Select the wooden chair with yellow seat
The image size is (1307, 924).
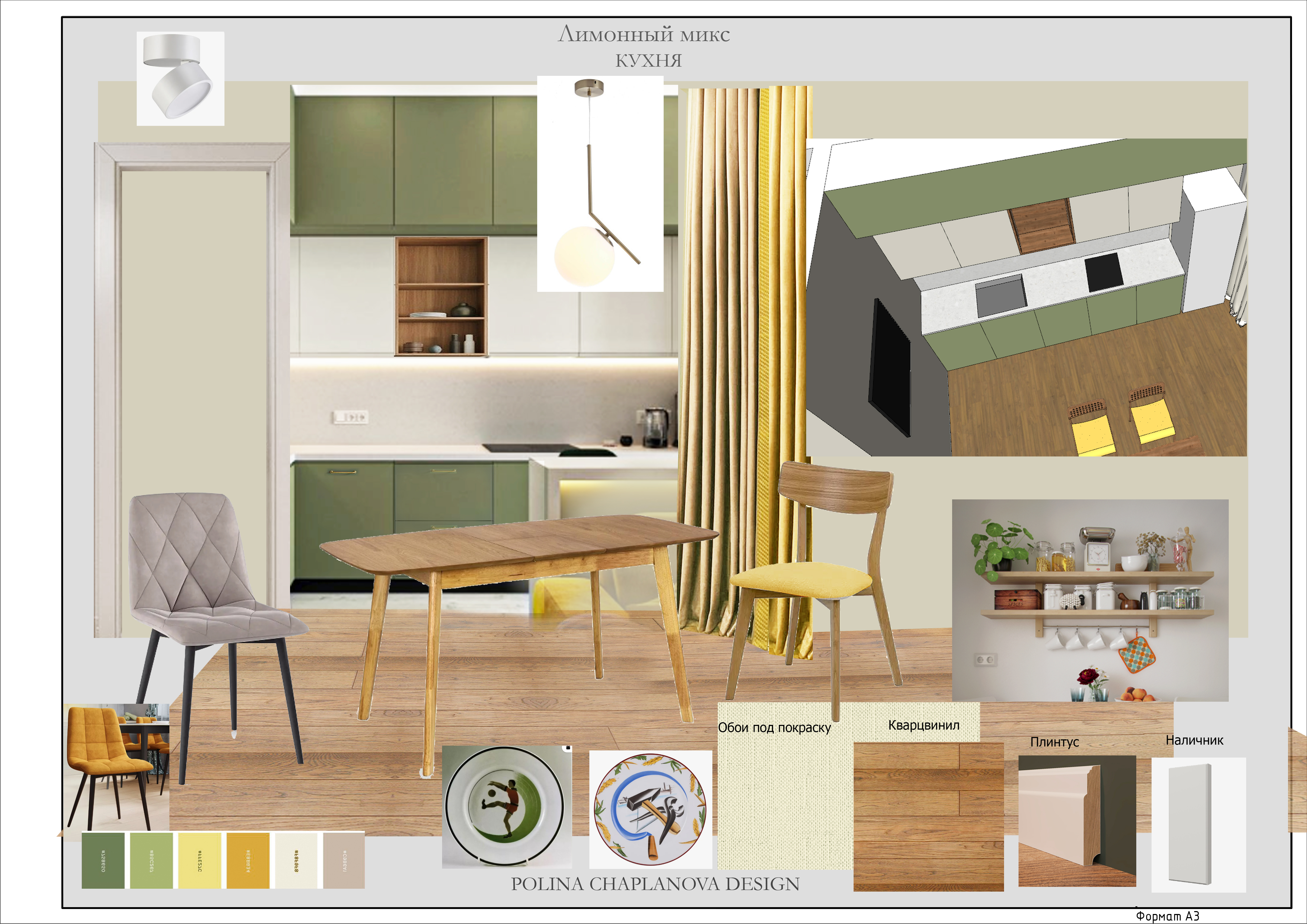pos(814,586)
